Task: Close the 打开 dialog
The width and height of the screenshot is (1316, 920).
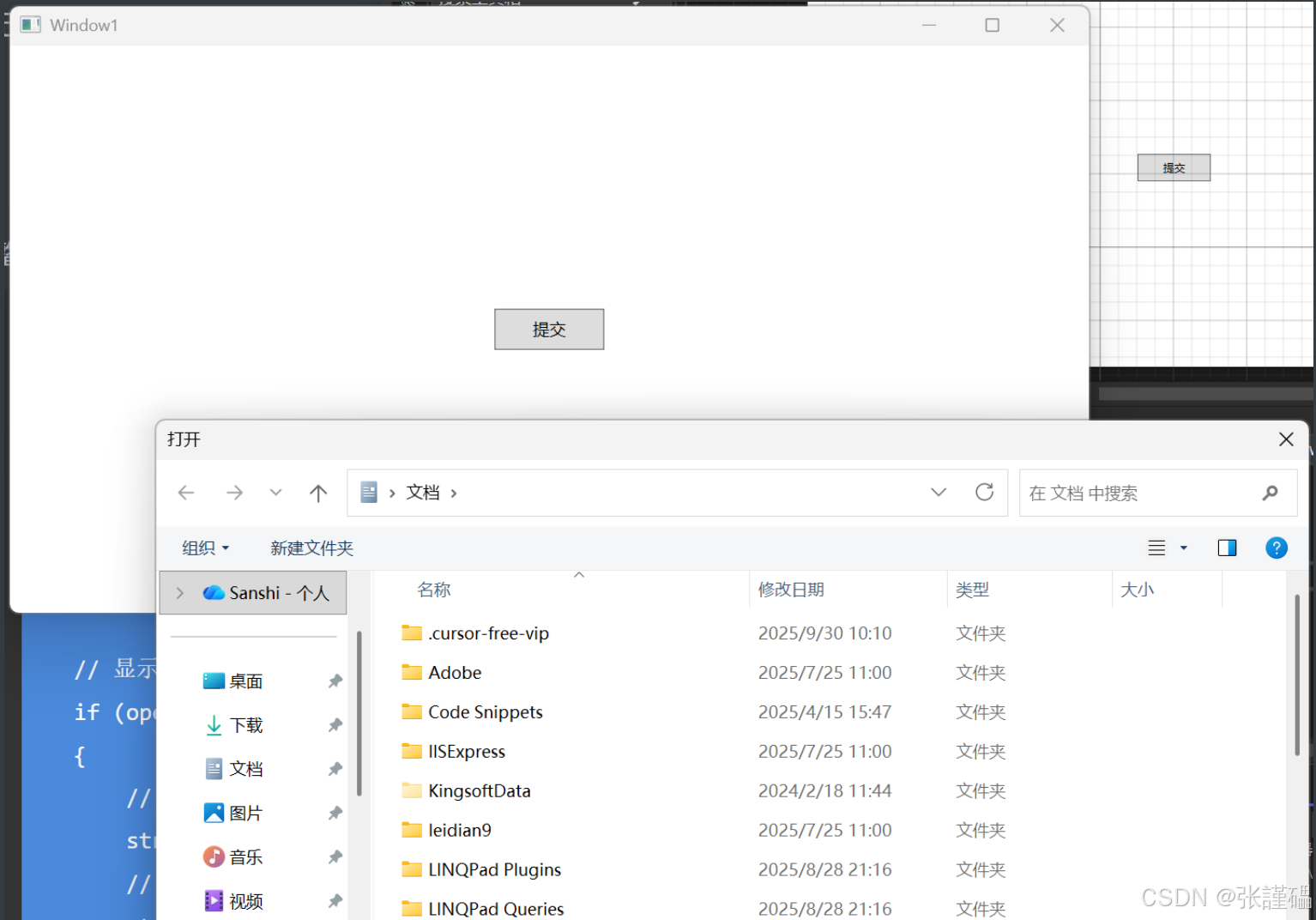Action: click(x=1286, y=439)
